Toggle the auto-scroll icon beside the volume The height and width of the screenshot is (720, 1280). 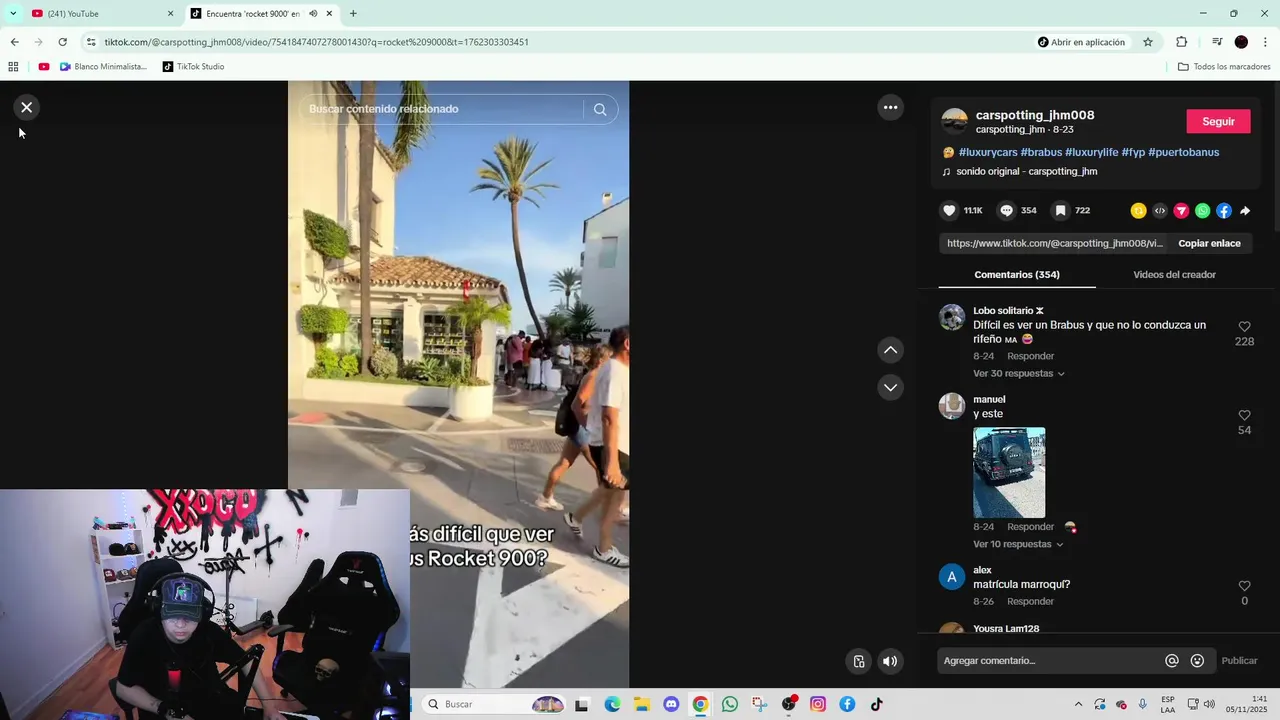click(x=859, y=661)
